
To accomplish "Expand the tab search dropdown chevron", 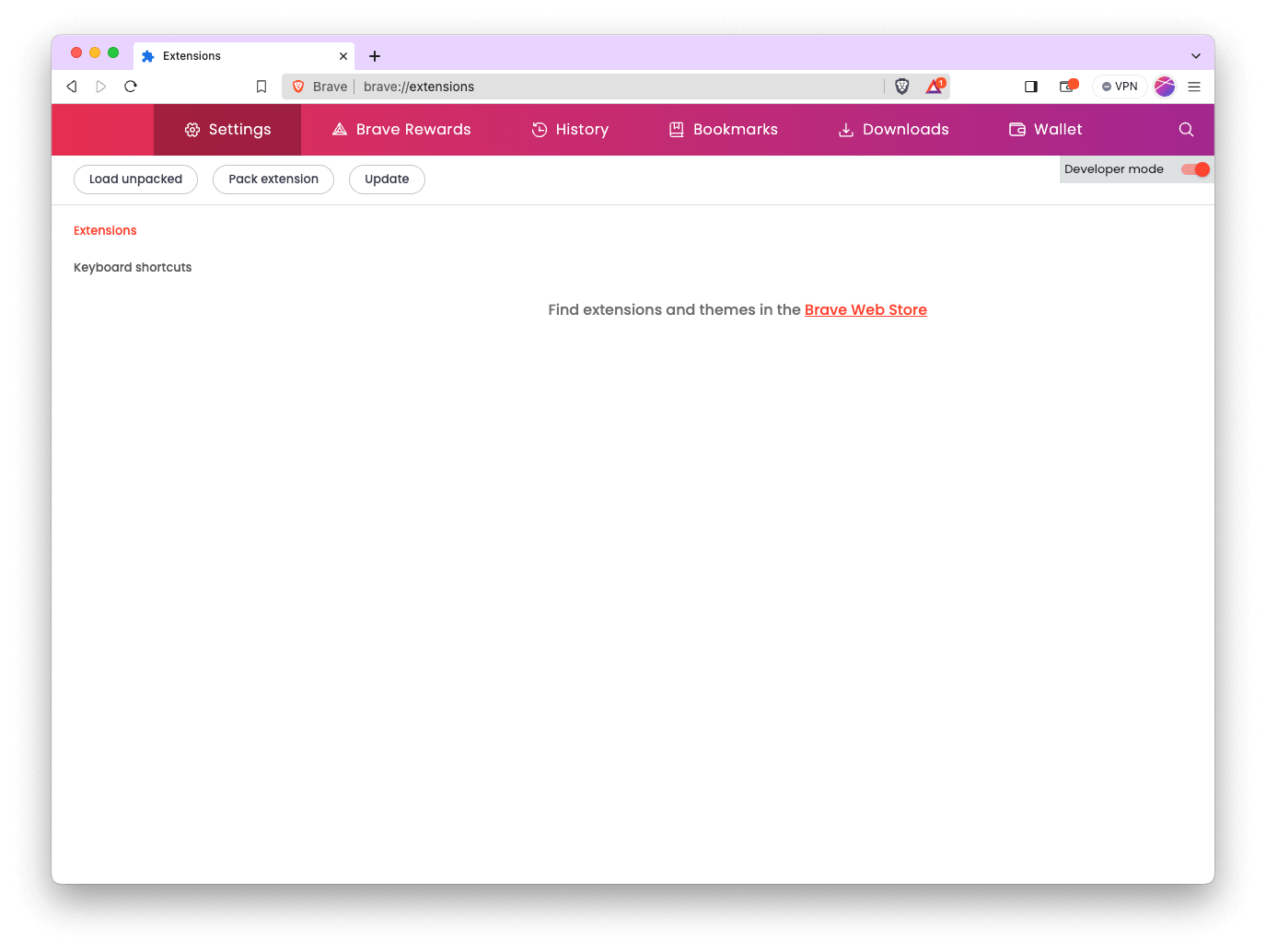I will coord(1196,56).
